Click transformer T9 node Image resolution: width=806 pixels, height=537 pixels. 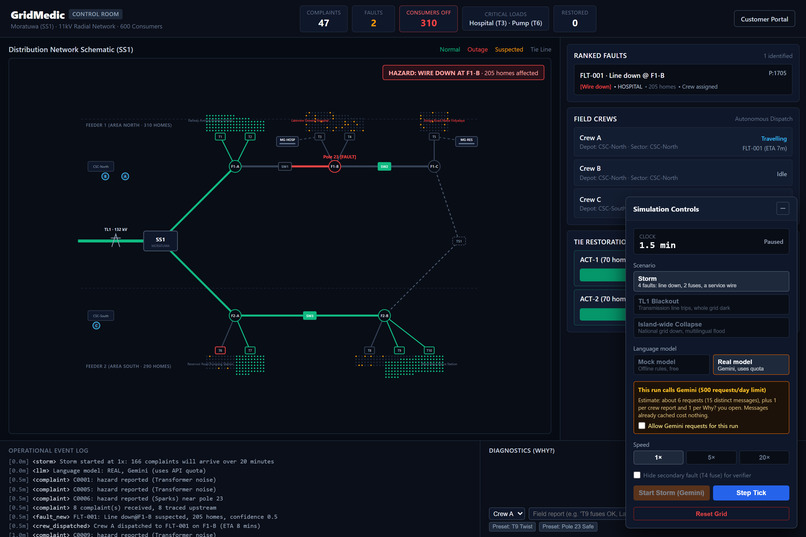399,350
